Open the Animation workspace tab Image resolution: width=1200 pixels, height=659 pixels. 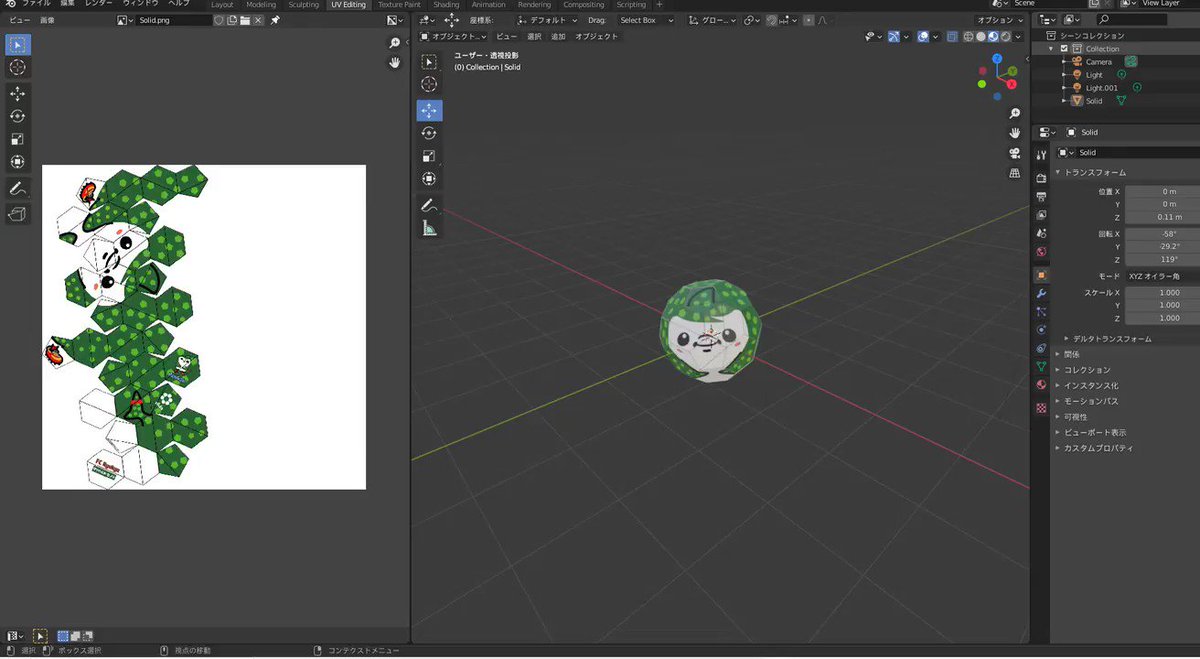488,5
